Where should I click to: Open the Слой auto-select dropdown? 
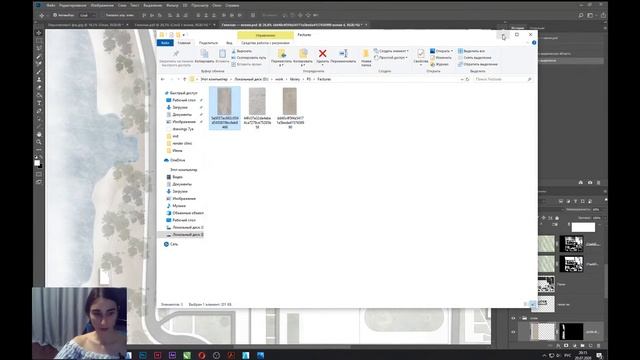(88, 15)
